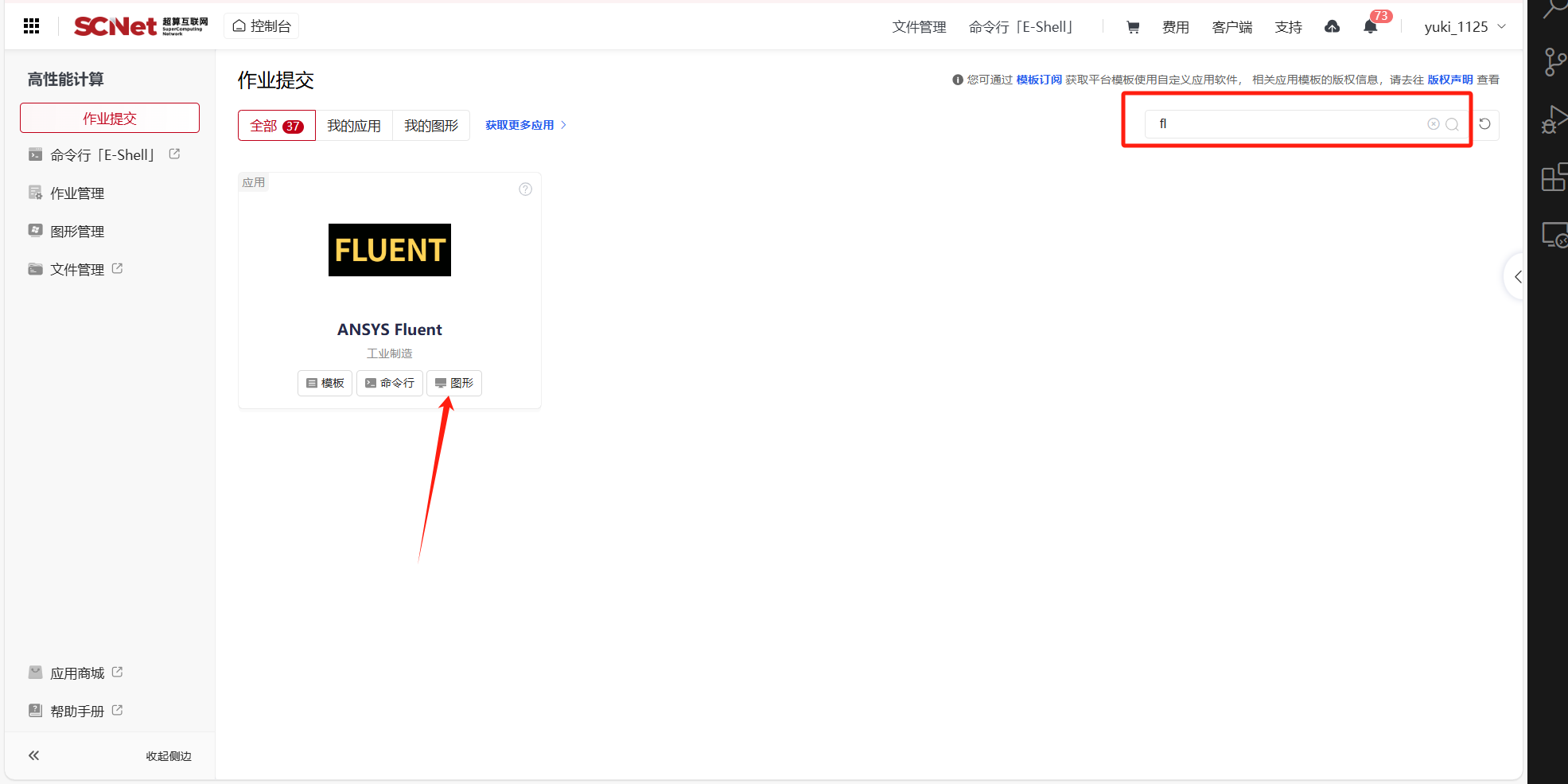
Task: Click the cloud upload icon in header
Action: [x=1332, y=27]
